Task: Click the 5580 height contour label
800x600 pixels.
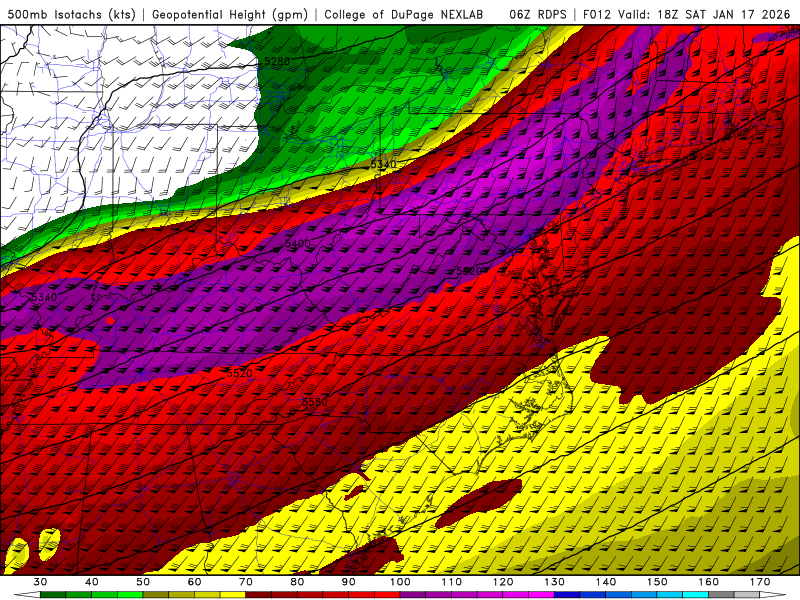Action: [x=315, y=402]
